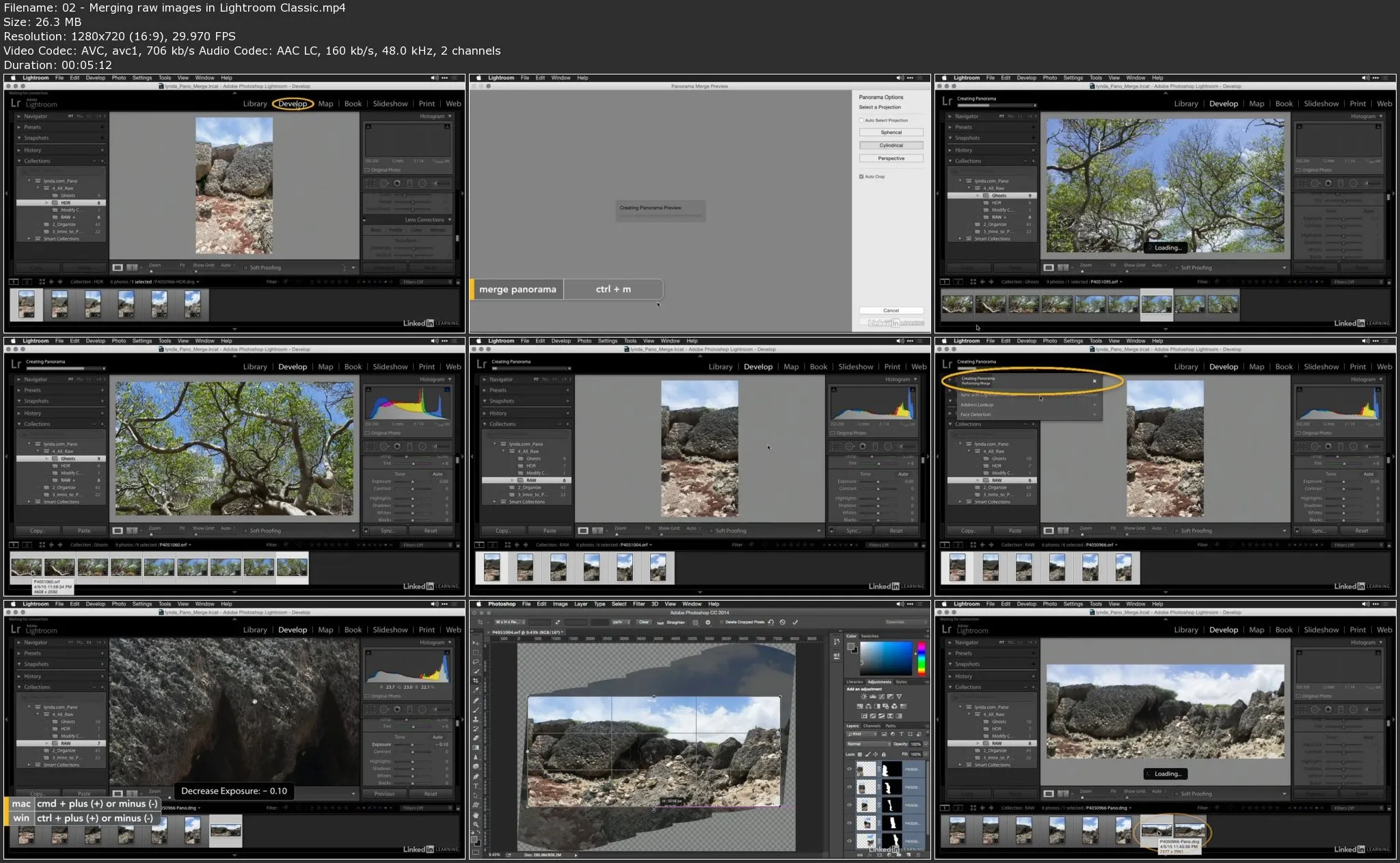Open the Channels tab in Photoshop
The image size is (1400, 863).
[x=872, y=726]
